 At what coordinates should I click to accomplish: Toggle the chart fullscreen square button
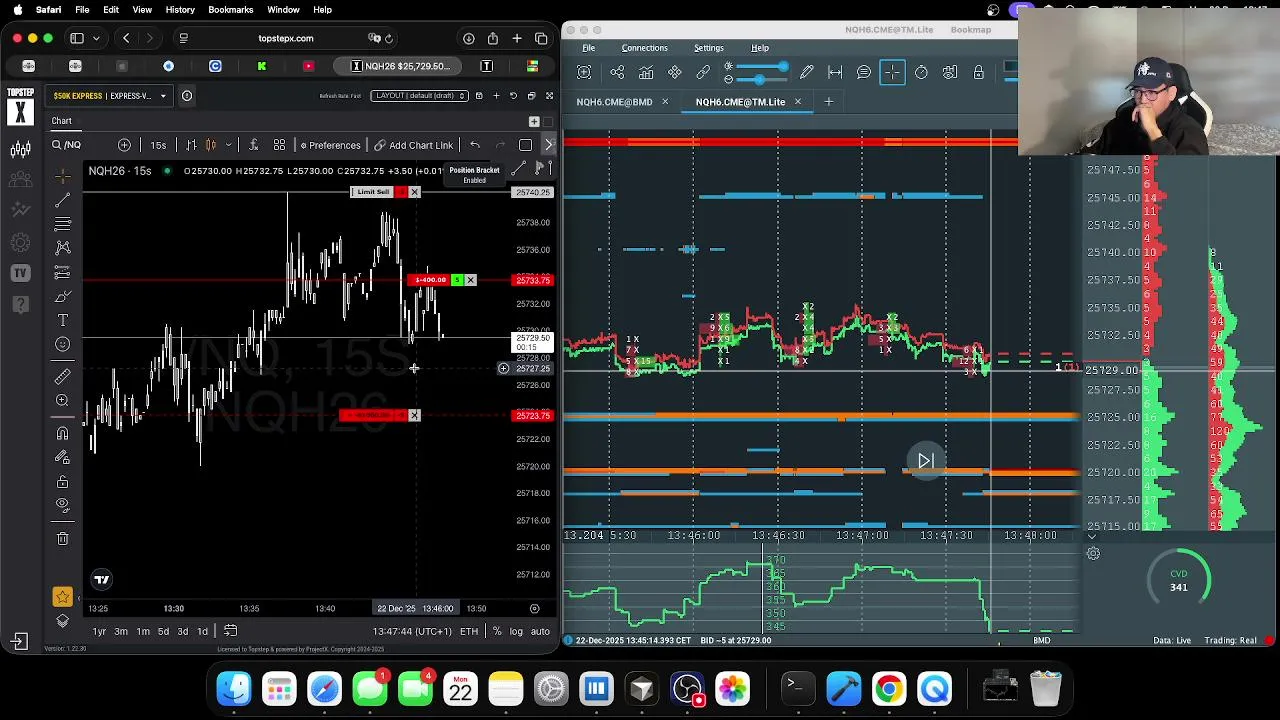click(525, 145)
